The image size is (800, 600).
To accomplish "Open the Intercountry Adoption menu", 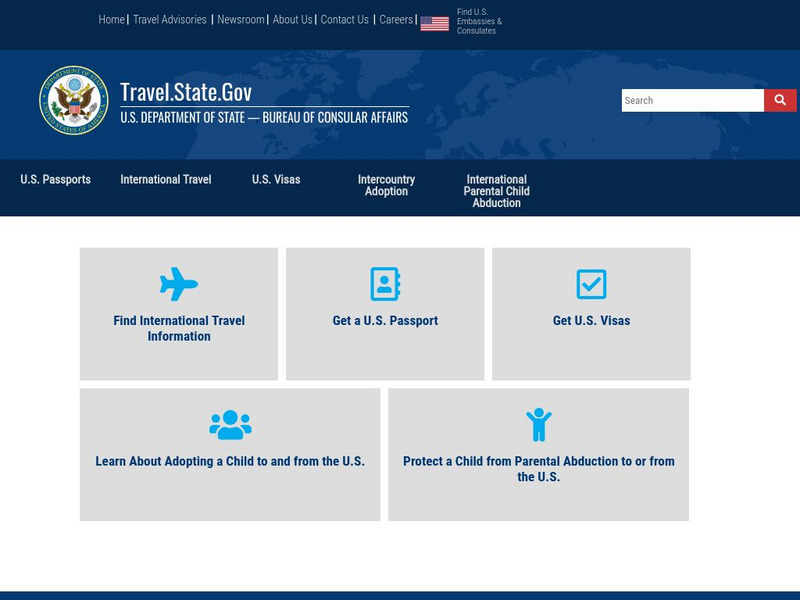I will (x=386, y=185).
